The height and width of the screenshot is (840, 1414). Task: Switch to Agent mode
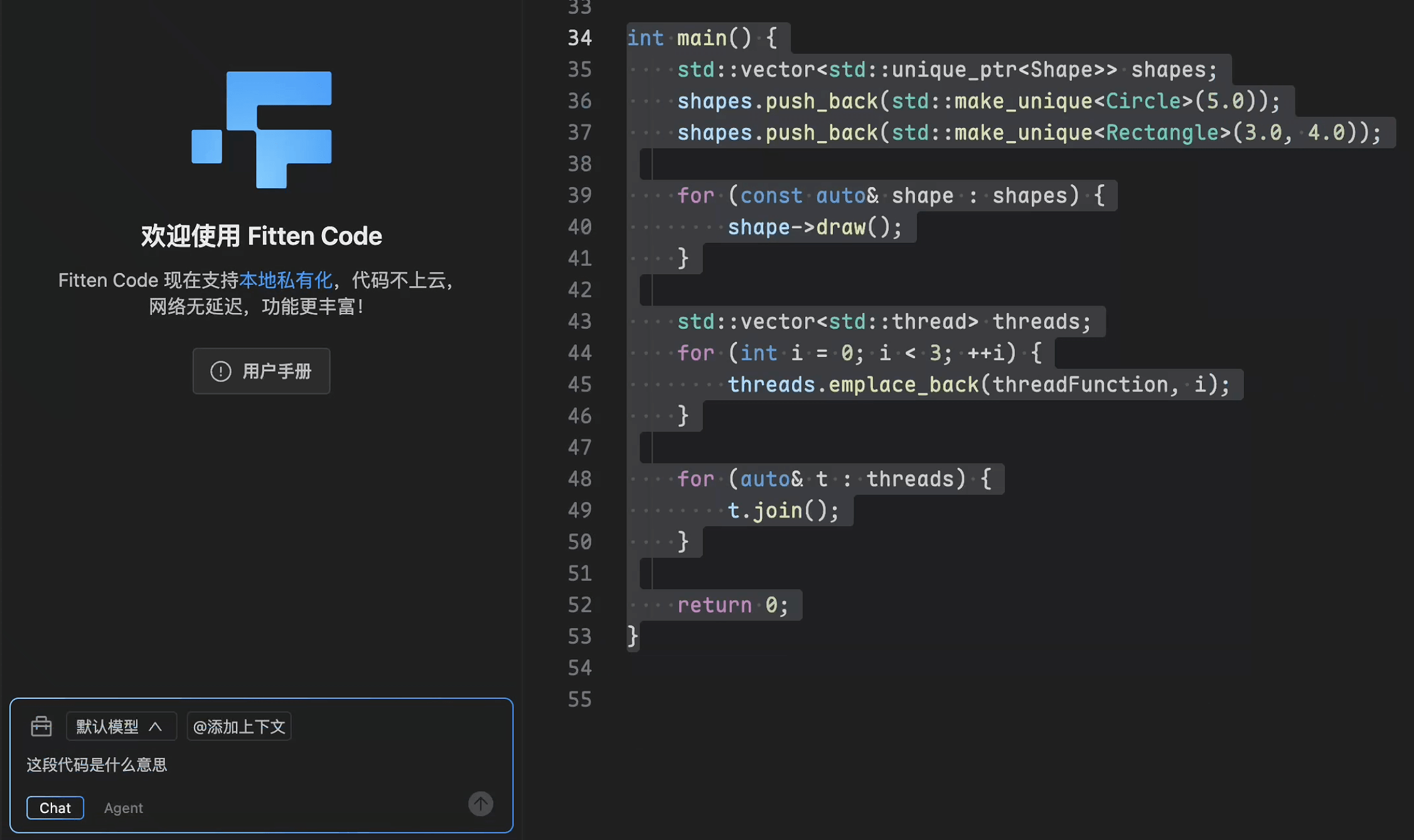tap(124, 808)
